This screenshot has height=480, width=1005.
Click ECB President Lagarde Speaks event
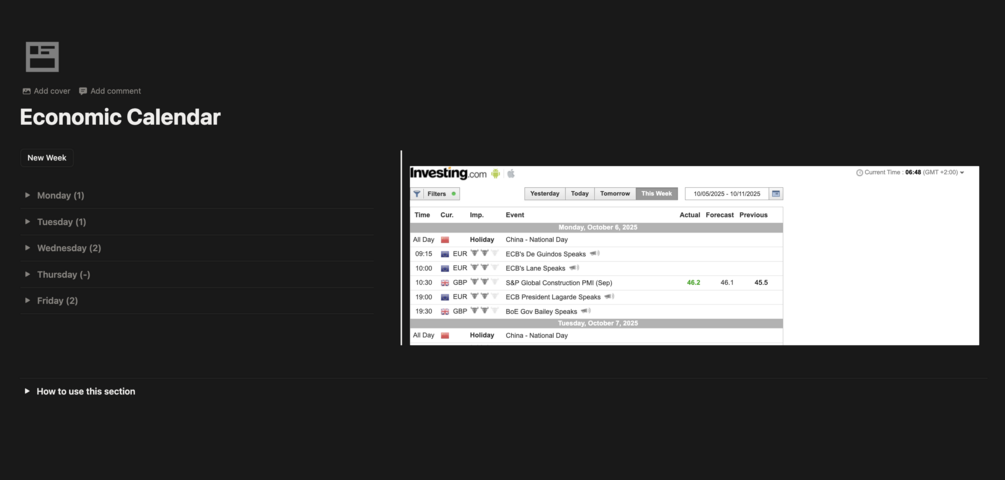point(553,297)
